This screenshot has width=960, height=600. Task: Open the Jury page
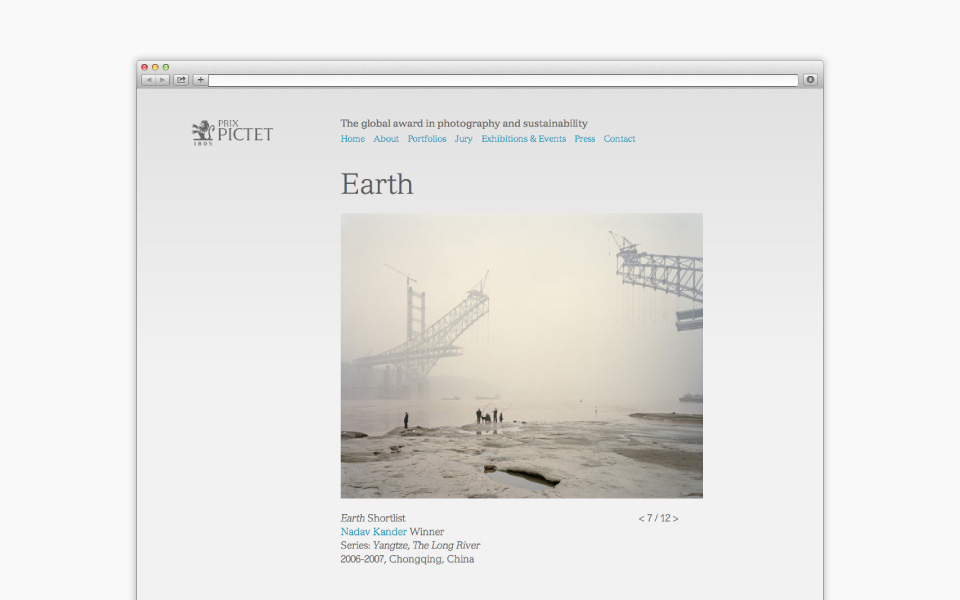[463, 139]
